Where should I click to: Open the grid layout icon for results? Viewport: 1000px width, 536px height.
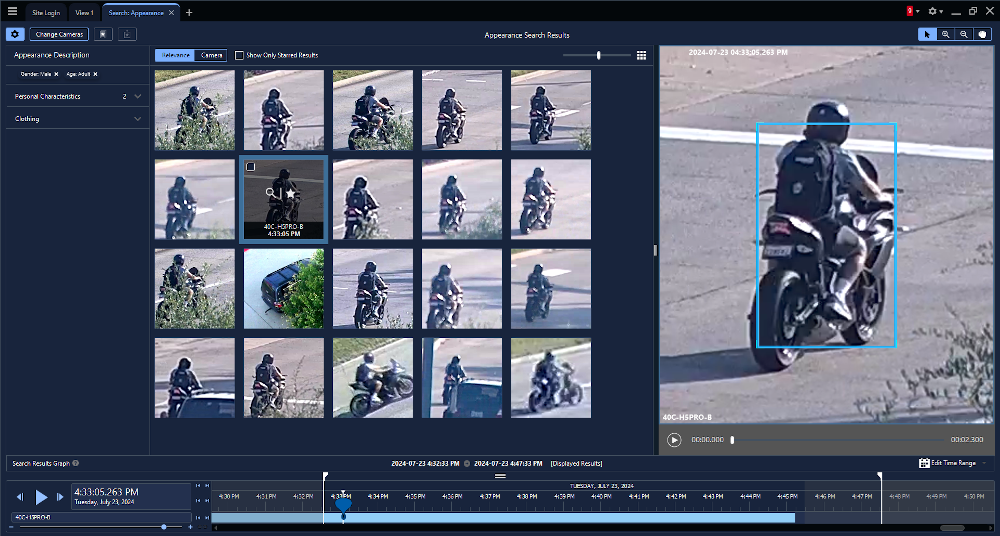pos(641,55)
